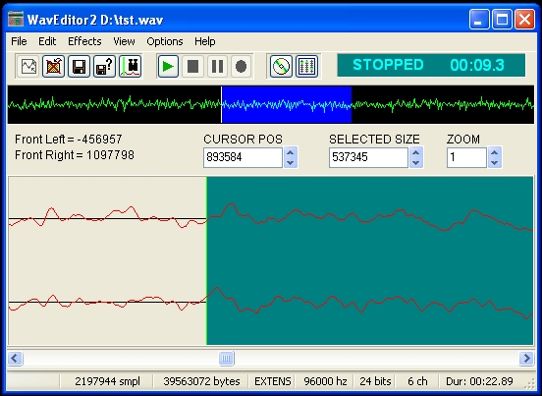This screenshot has height=396, width=542.
Task: Click the blue selected region in overview waveform
Action: [x=287, y=105]
